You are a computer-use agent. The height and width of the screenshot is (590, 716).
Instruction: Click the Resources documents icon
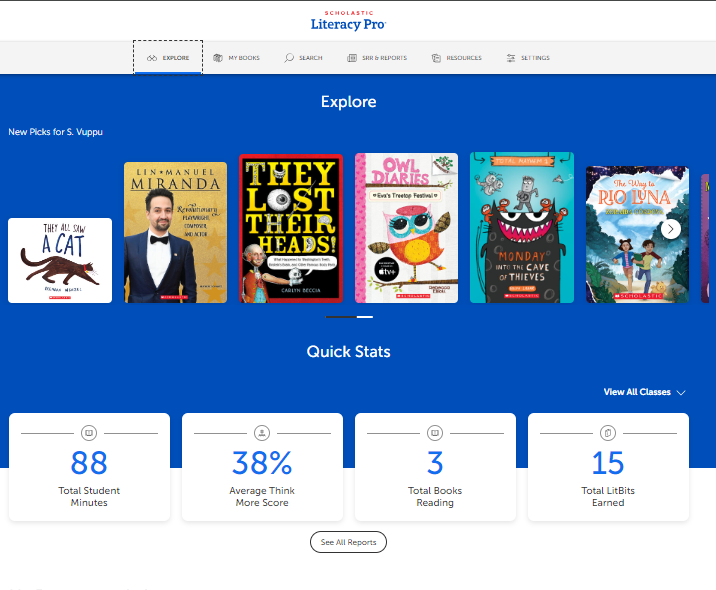click(x=436, y=58)
